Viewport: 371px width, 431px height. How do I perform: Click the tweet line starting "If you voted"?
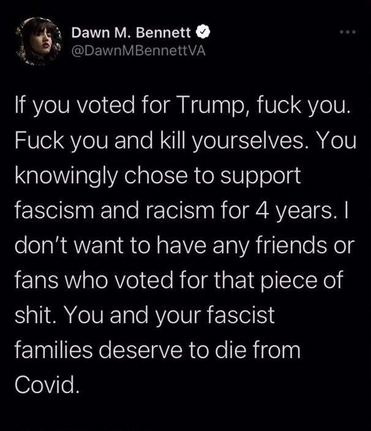[183, 105]
